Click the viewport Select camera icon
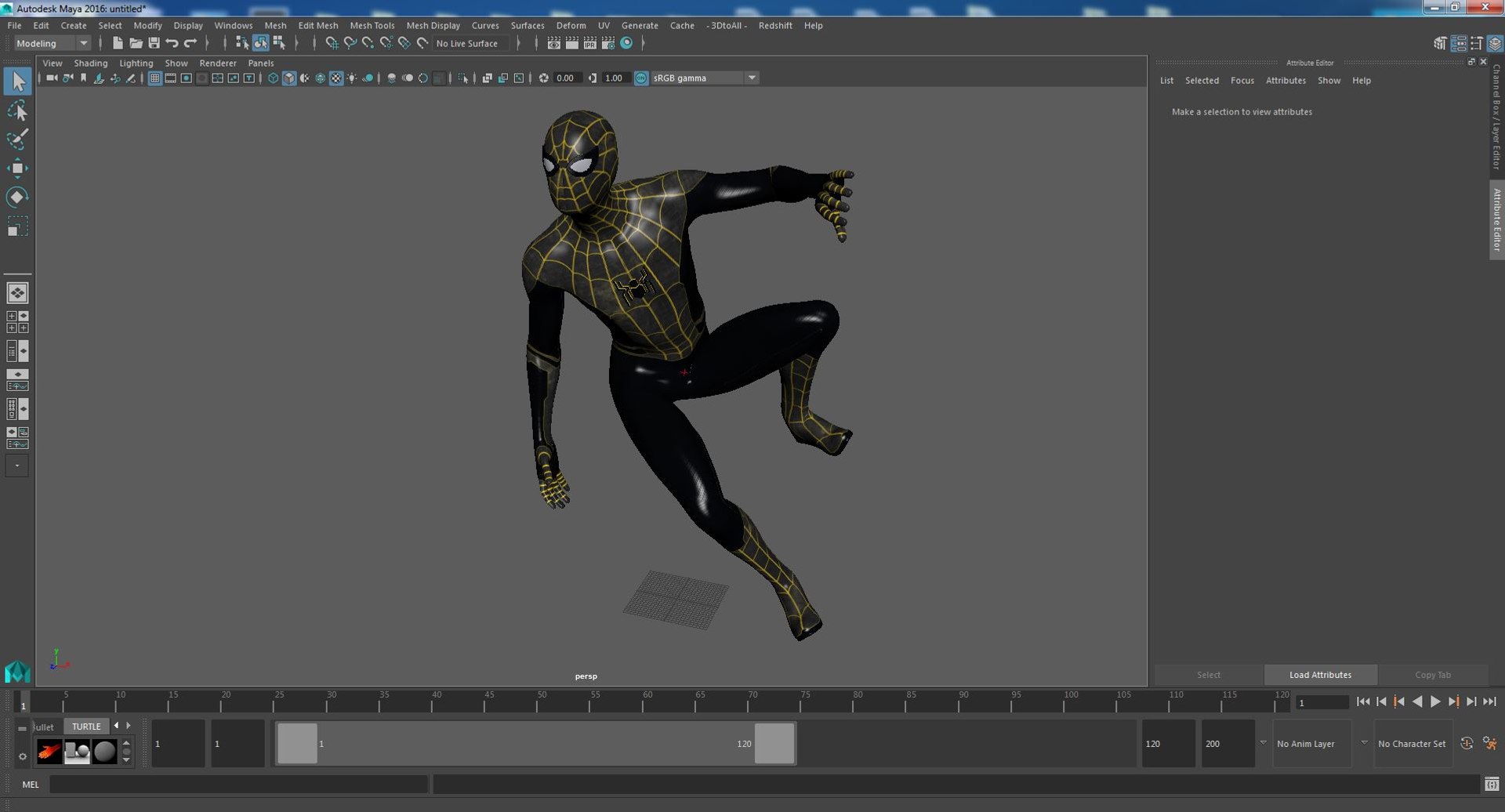The width and height of the screenshot is (1505, 812). [52, 78]
